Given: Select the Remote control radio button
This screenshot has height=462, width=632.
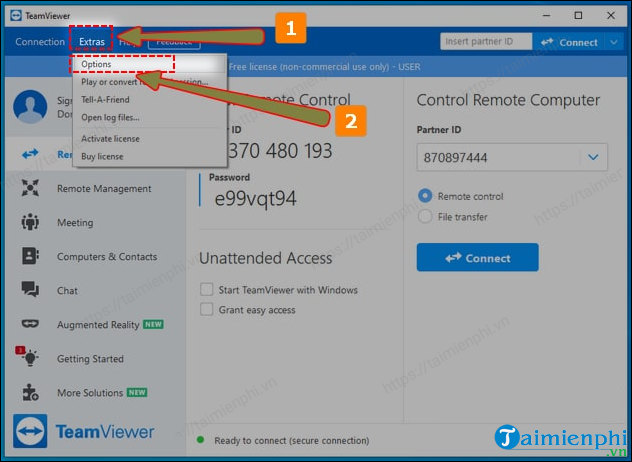Looking at the screenshot, I should click(x=425, y=196).
